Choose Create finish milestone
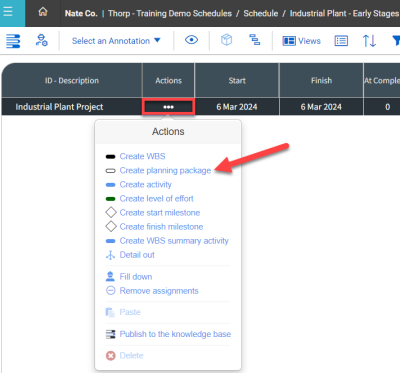Screen dimensions: 400x373 tap(161, 227)
